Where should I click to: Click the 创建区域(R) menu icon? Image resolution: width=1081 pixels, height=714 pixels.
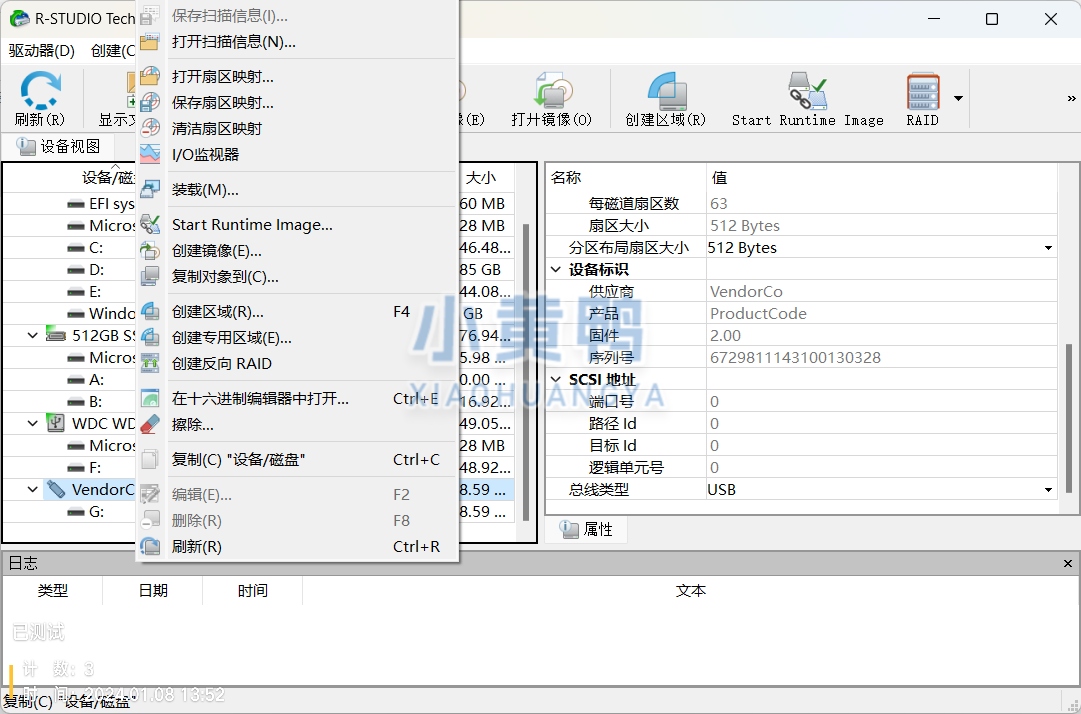[x=150, y=312]
